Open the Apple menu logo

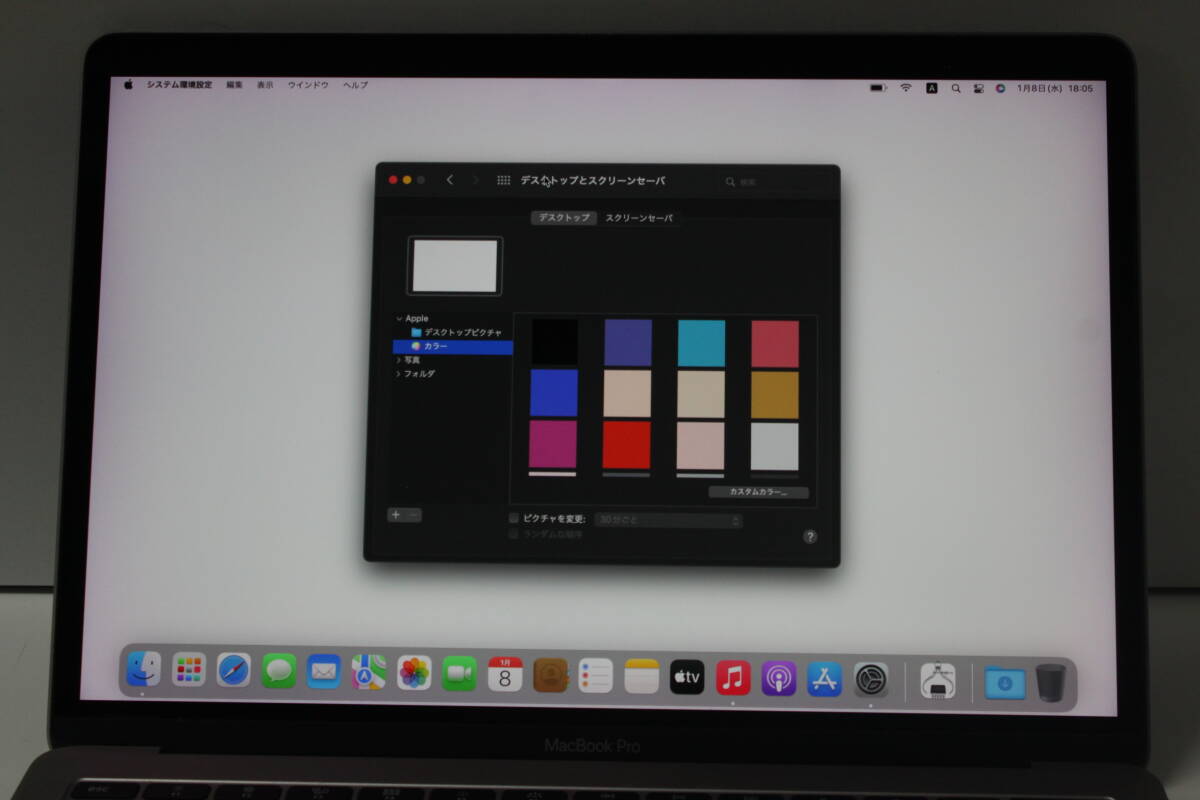[x=128, y=85]
